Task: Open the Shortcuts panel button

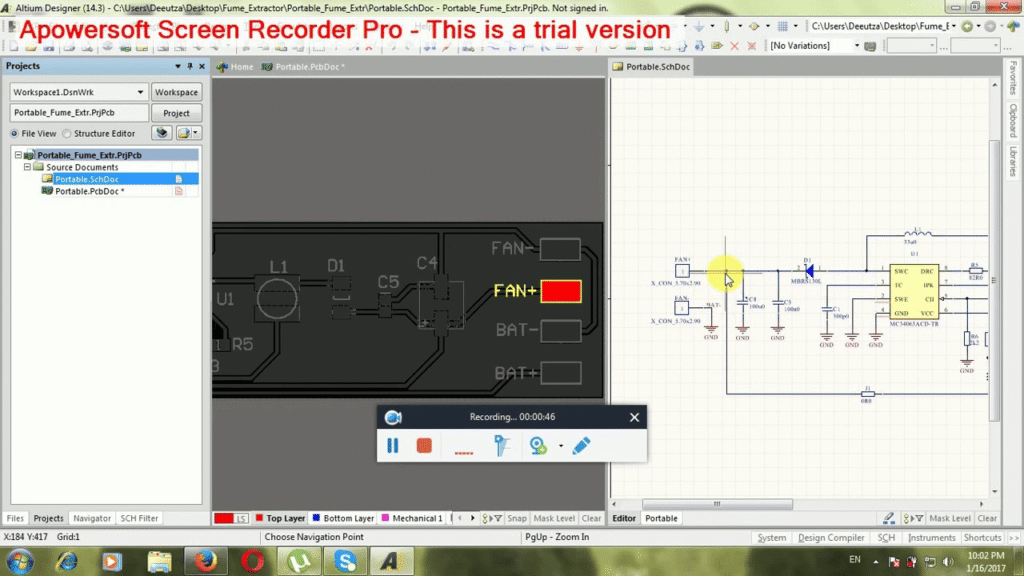Action: pos(982,537)
